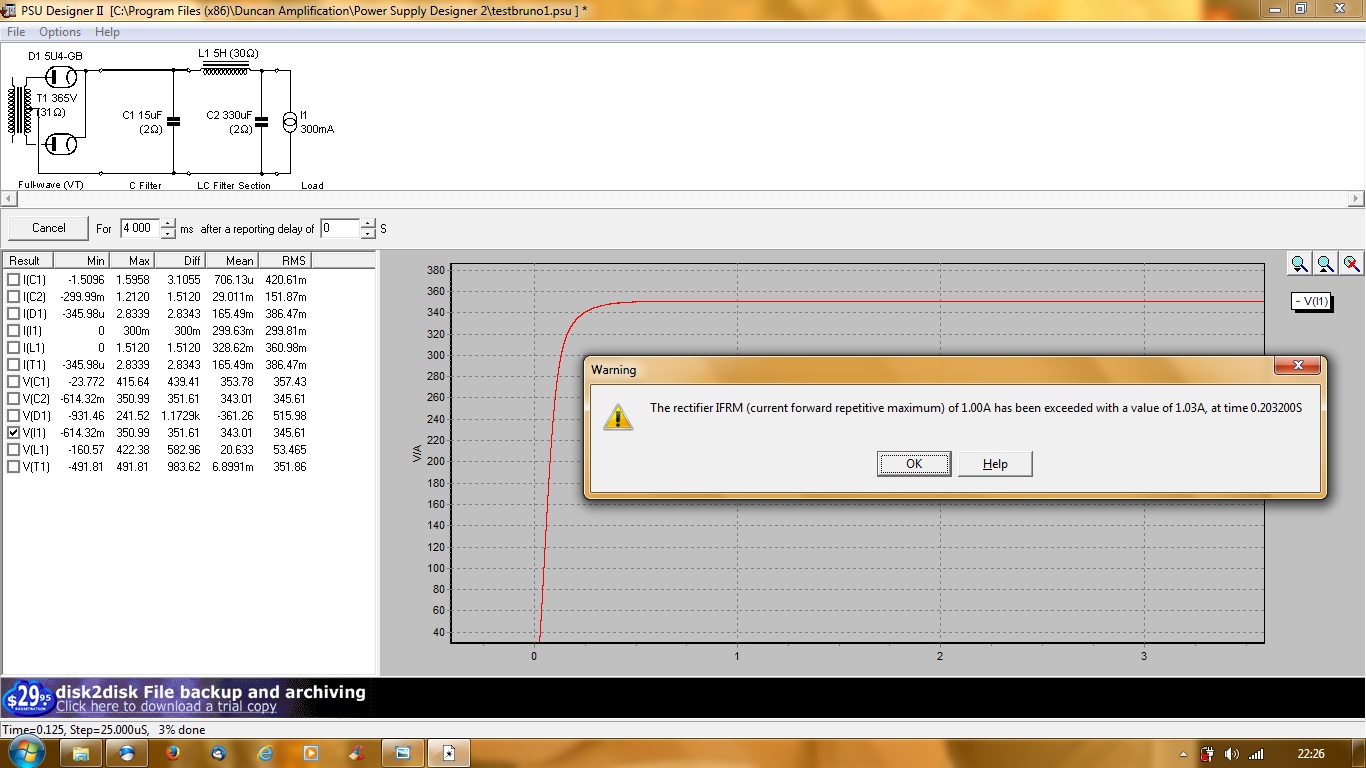Enable the V(C1) trace checkbox
This screenshot has height=768, width=1366.
(13, 382)
